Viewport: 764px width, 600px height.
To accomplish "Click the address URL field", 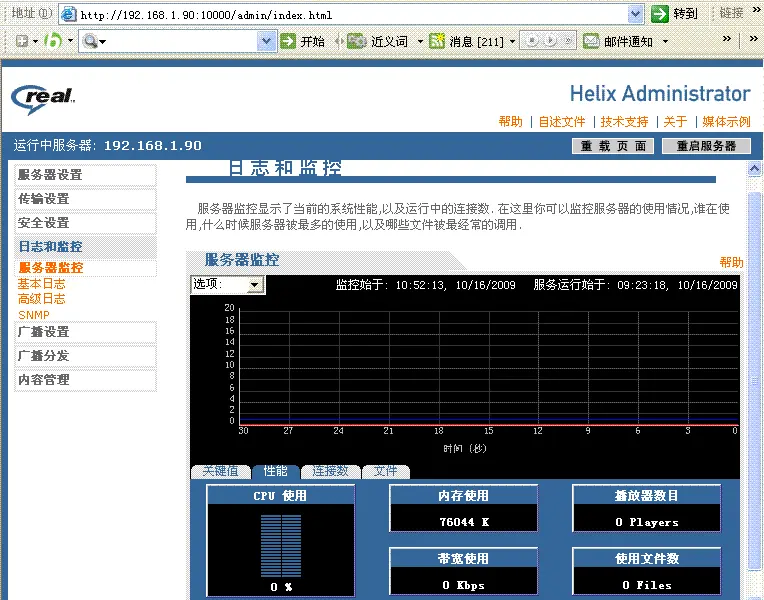I will pos(353,15).
